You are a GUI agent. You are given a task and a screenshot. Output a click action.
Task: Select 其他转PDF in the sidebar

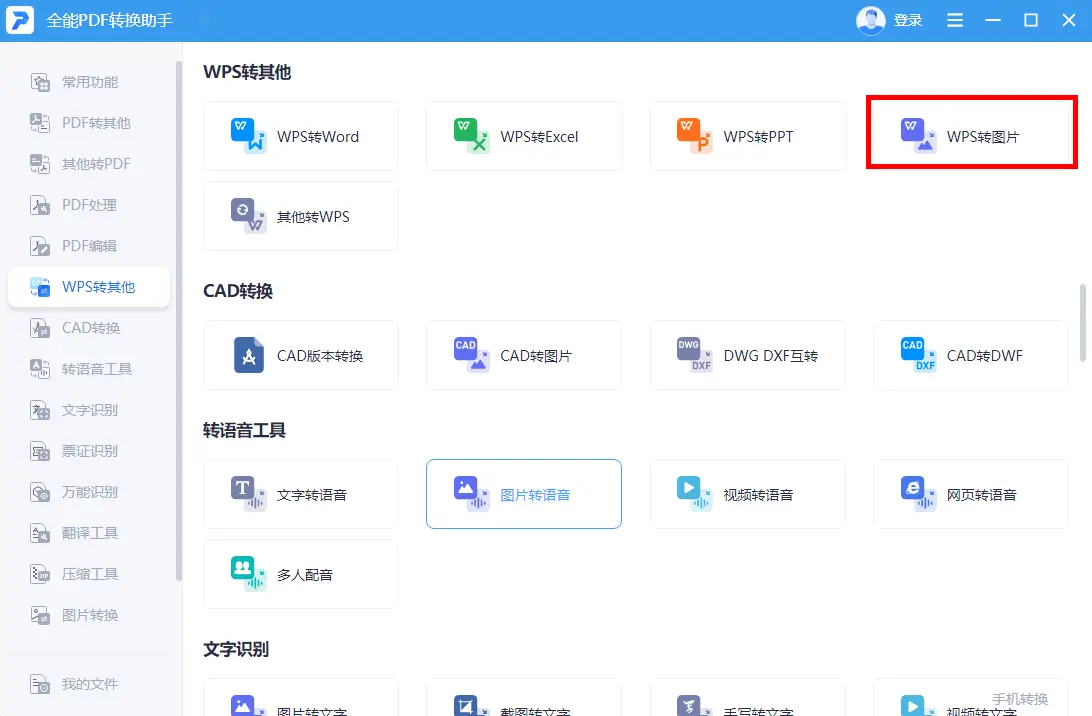(x=89, y=164)
